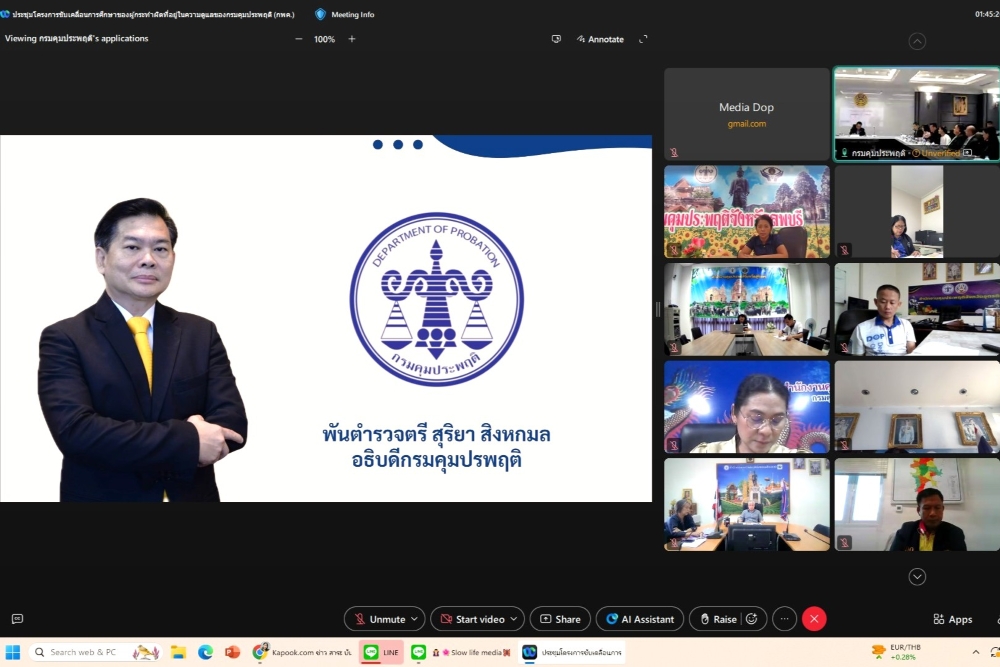
Task: Show next page of participant videos
Action: 917,576
